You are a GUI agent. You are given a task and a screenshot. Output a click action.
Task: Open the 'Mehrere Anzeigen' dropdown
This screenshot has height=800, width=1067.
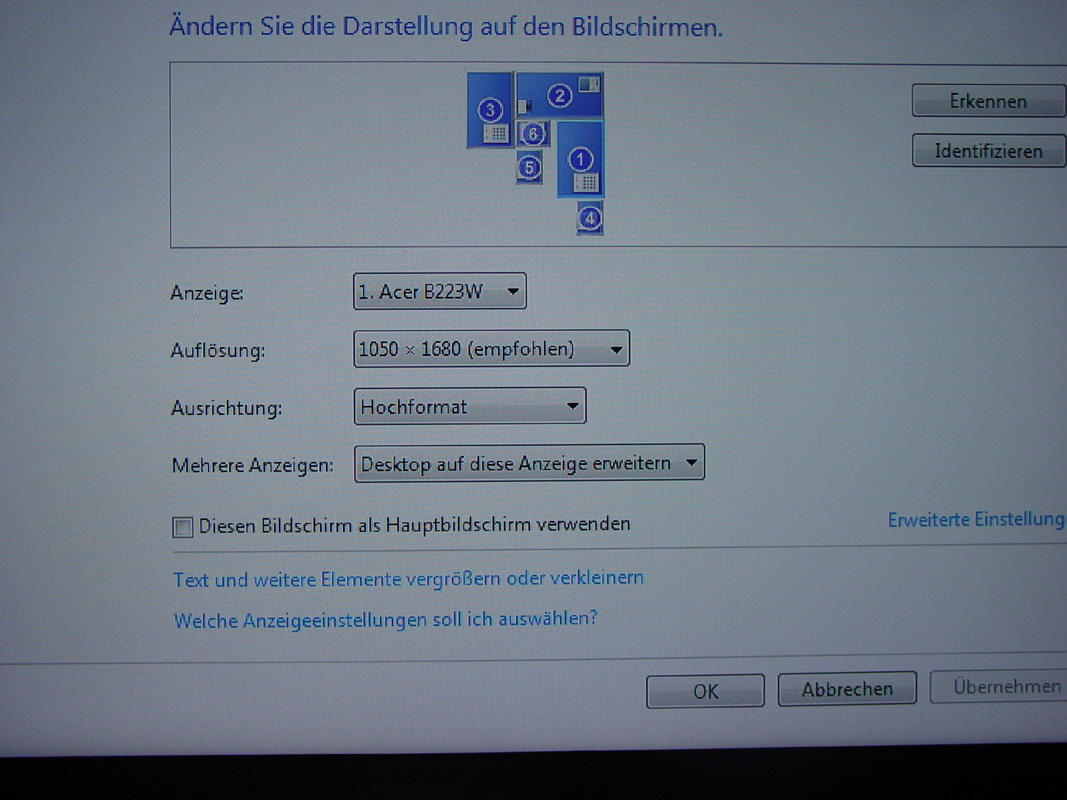click(x=529, y=464)
